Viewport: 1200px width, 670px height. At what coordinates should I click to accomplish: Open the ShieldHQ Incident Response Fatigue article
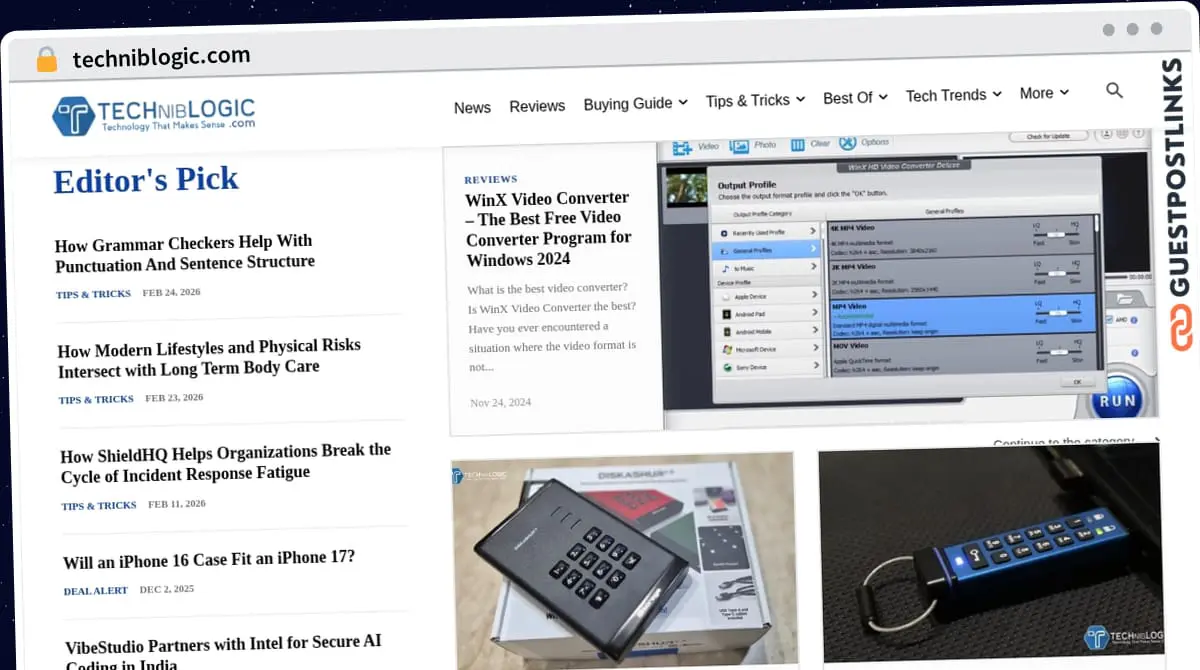(225, 462)
